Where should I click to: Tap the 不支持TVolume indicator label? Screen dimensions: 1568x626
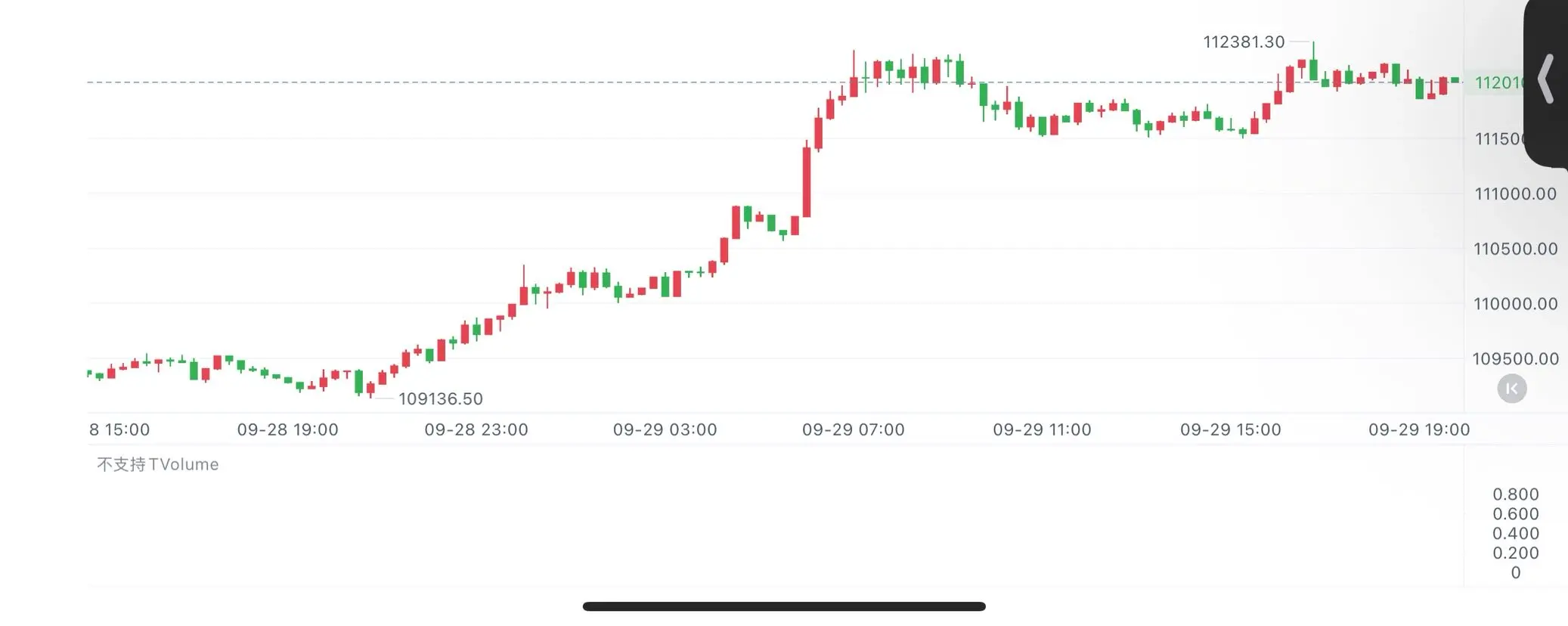click(157, 464)
